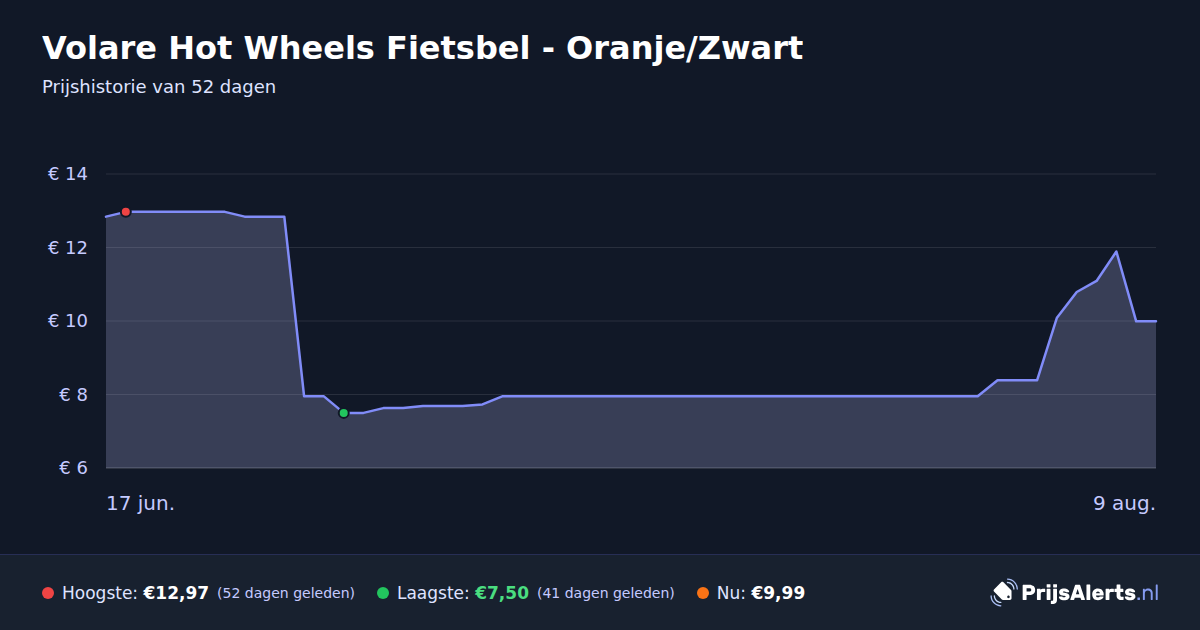This screenshot has height=630, width=1200.
Task: Click the red dot beside Hoogste legend
Action: coord(48,593)
